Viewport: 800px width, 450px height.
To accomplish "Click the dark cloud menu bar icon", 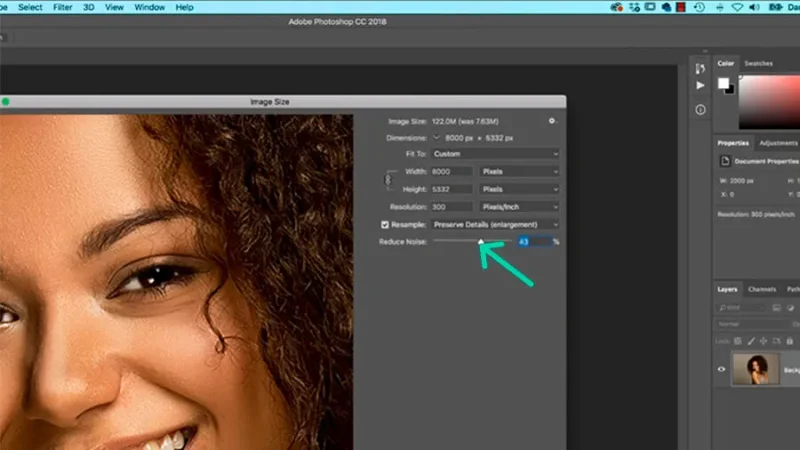I will [x=666, y=7].
